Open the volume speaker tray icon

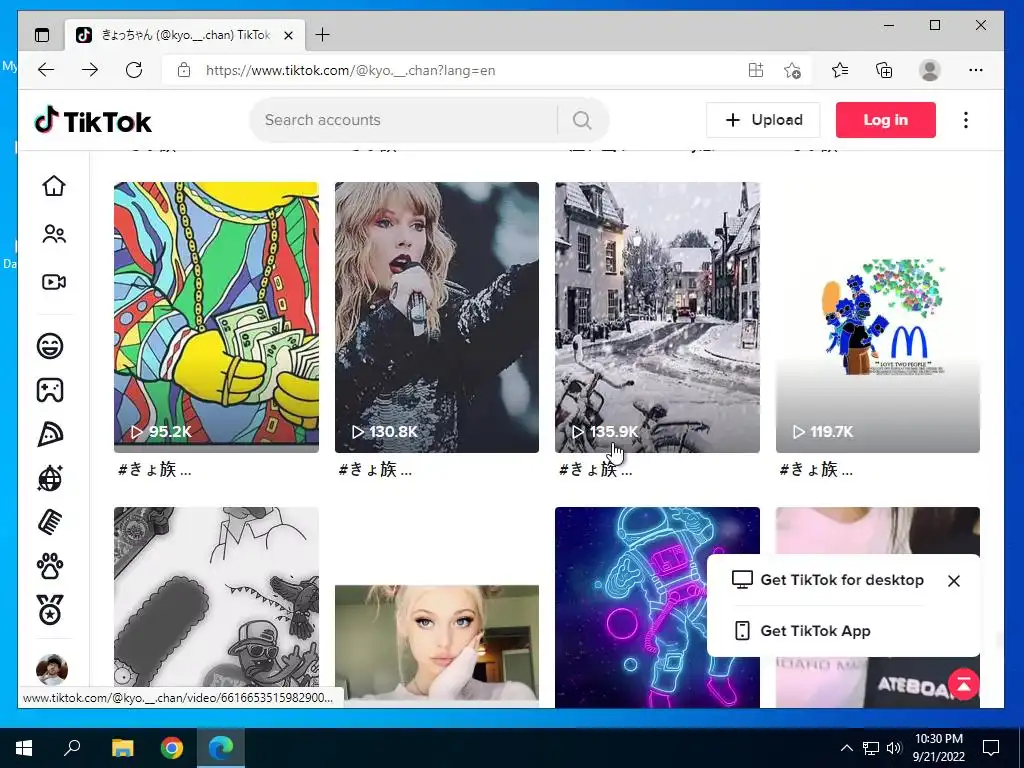[894, 748]
